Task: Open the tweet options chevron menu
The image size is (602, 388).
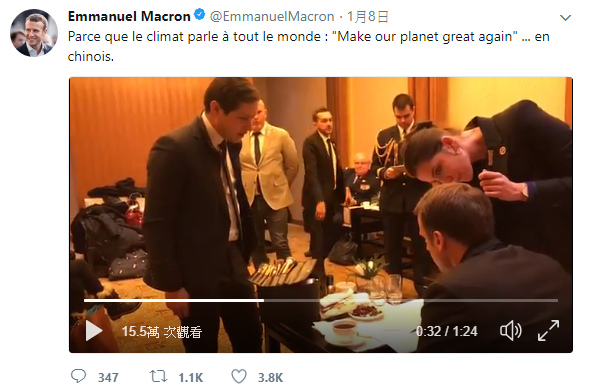Action: tap(565, 18)
